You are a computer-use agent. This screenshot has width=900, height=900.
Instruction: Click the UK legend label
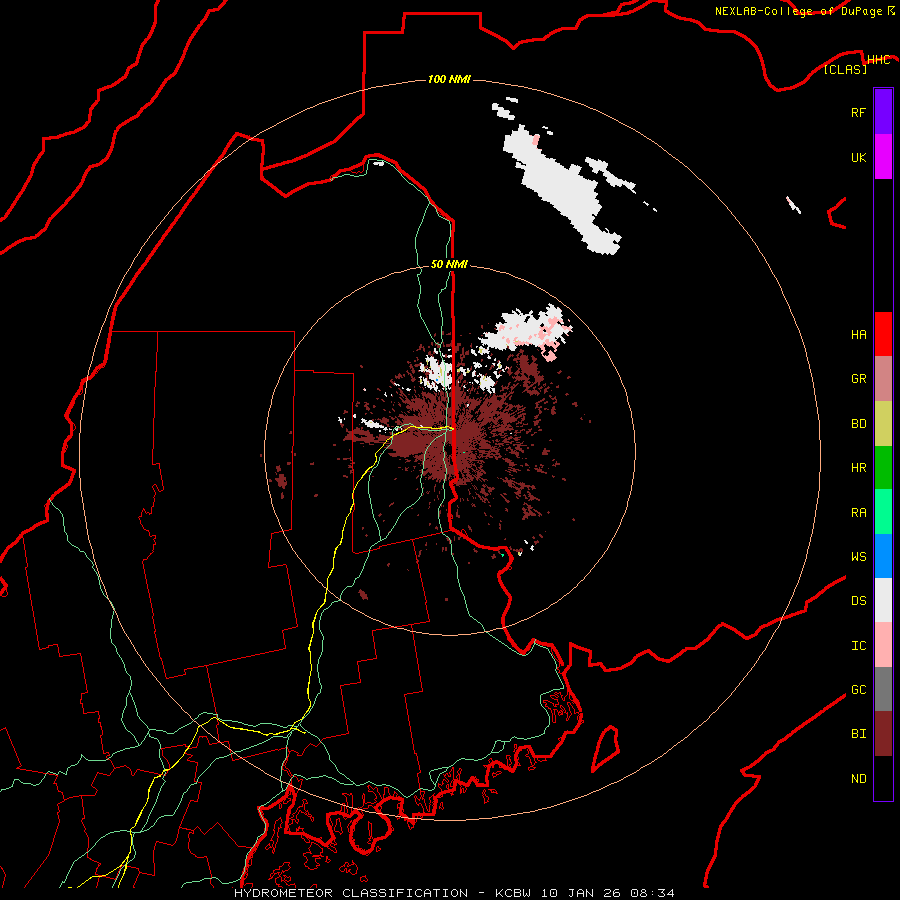tap(858, 157)
